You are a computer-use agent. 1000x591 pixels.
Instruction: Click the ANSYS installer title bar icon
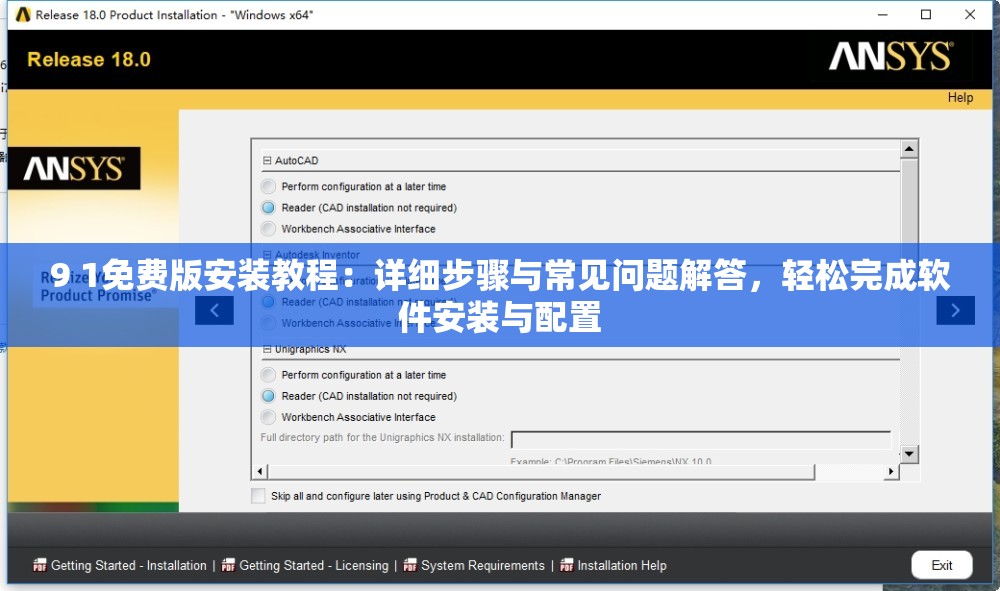coord(22,15)
